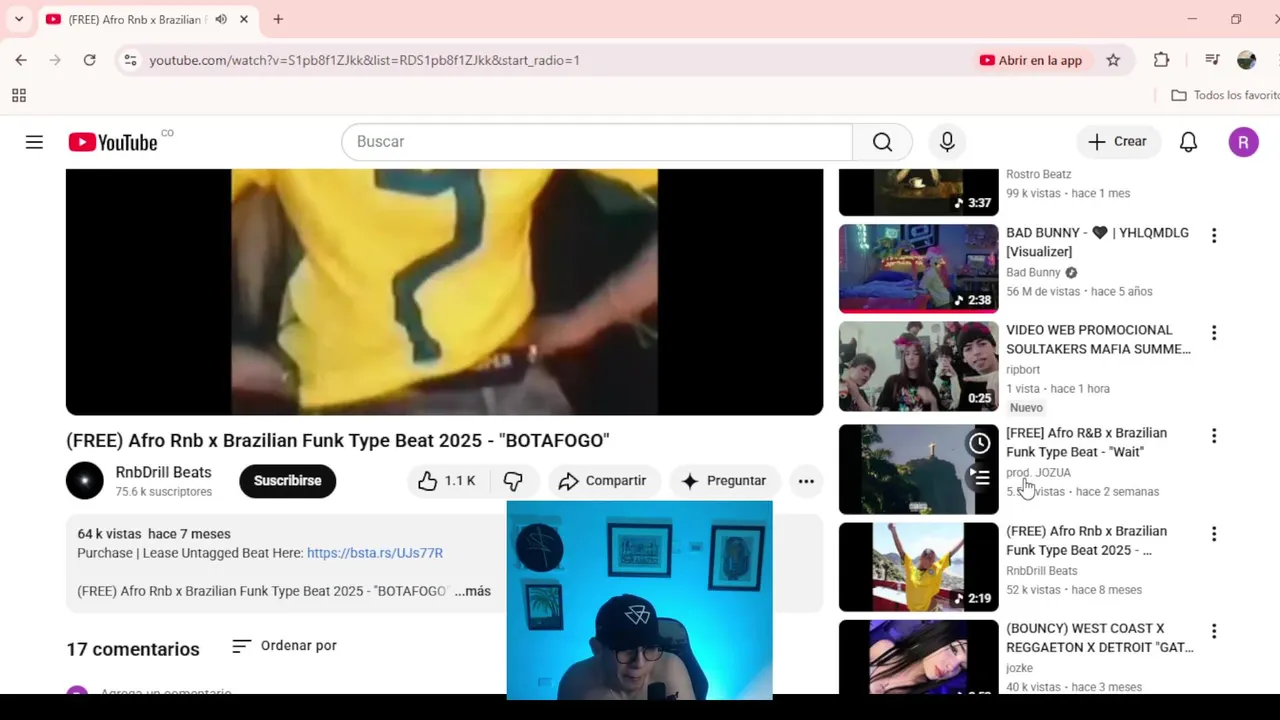Open the tab search dropdown arrow
The width and height of the screenshot is (1280, 720).
[x=18, y=19]
